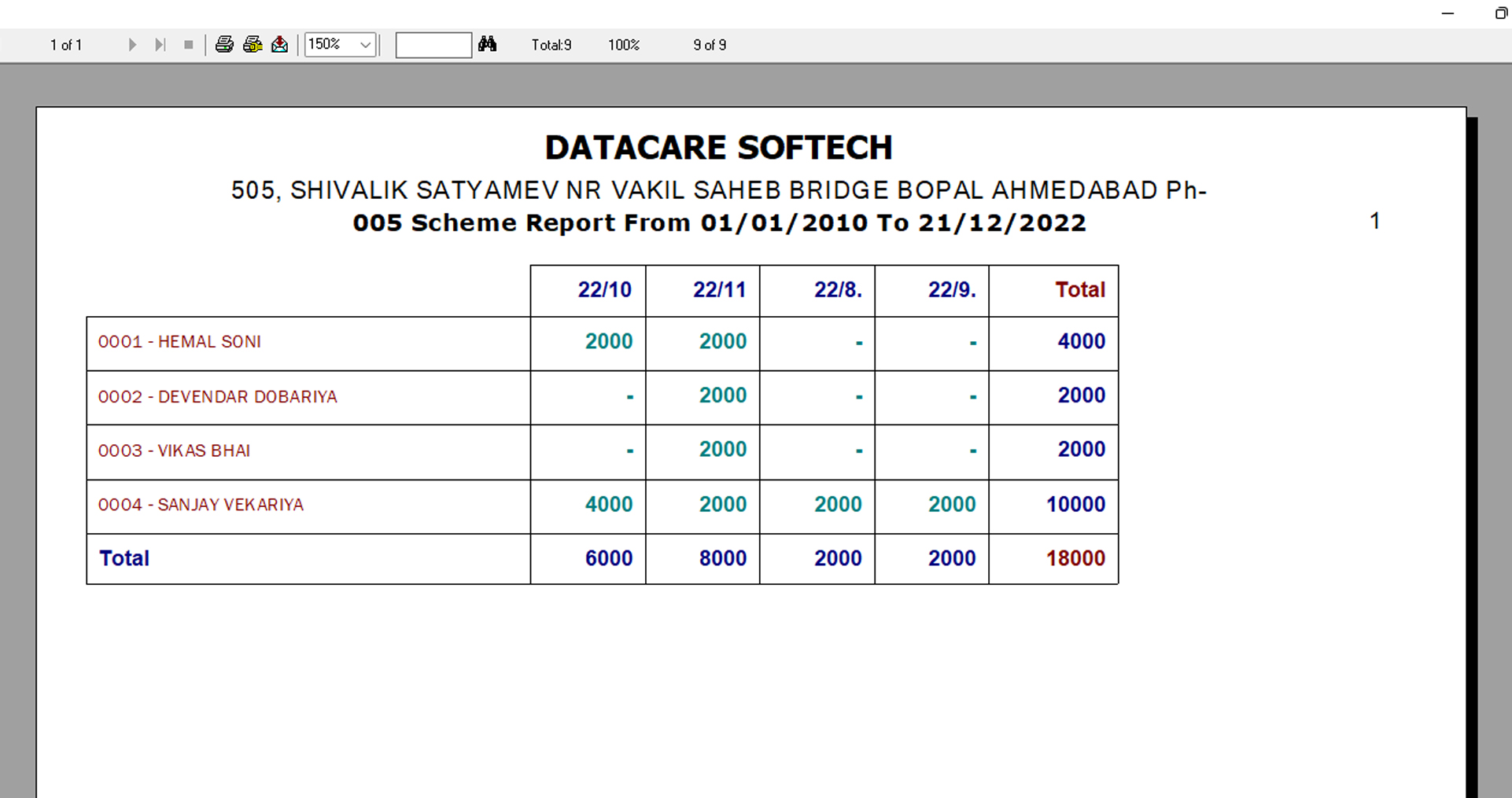The height and width of the screenshot is (798, 1512).
Task: Click the dash in HEMAL SONI's 22/8. cell
Action: pos(859,343)
